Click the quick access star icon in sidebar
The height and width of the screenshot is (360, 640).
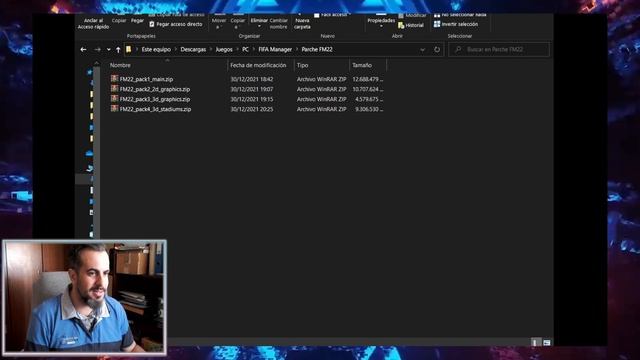click(89, 72)
